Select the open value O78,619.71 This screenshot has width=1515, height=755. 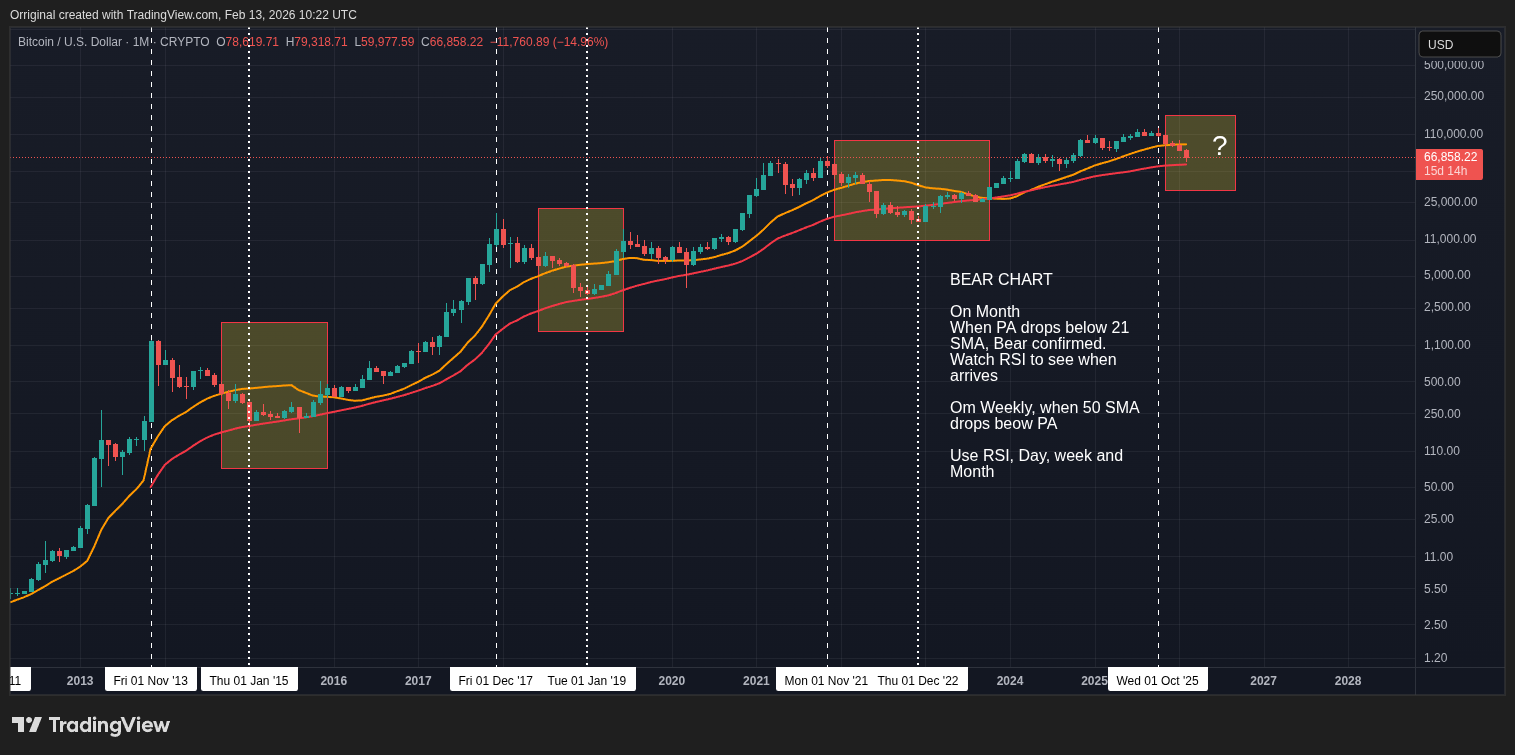click(x=247, y=42)
